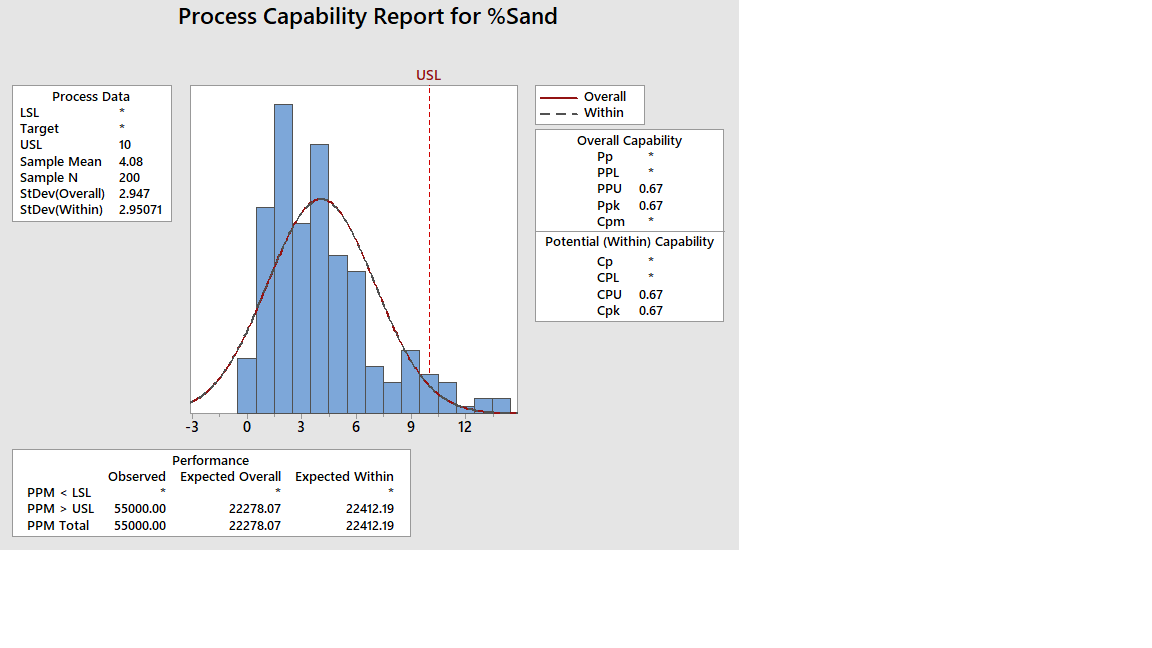
Task: Select the tallest histogram bar
Action: 283,250
